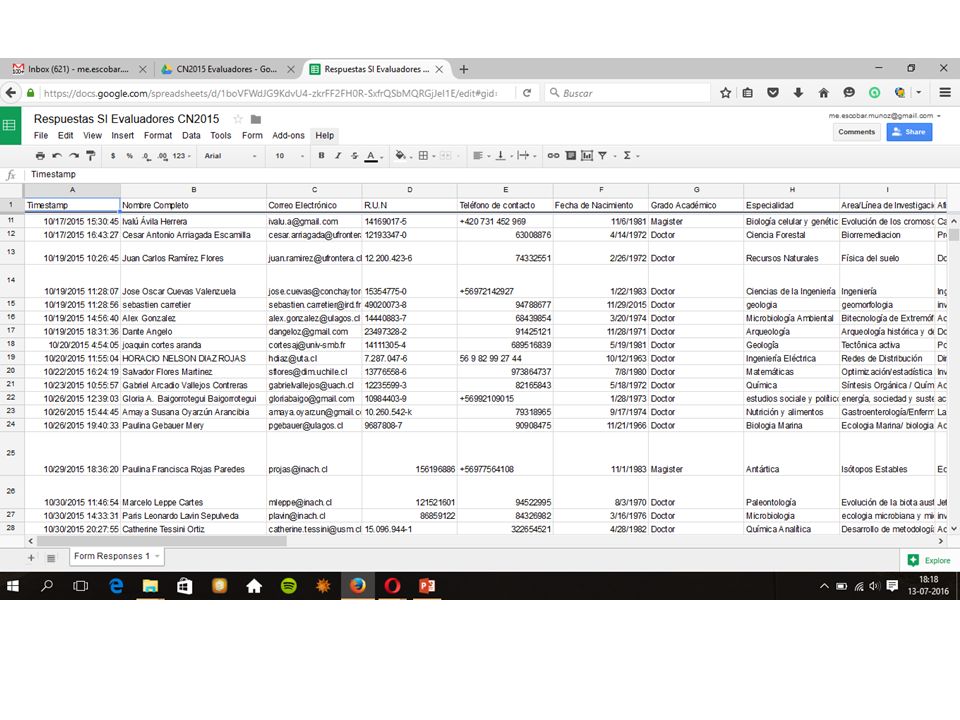Click the account email me.escobar.munoz@gmail.com
This screenshot has height=720, width=960.
coord(880,115)
